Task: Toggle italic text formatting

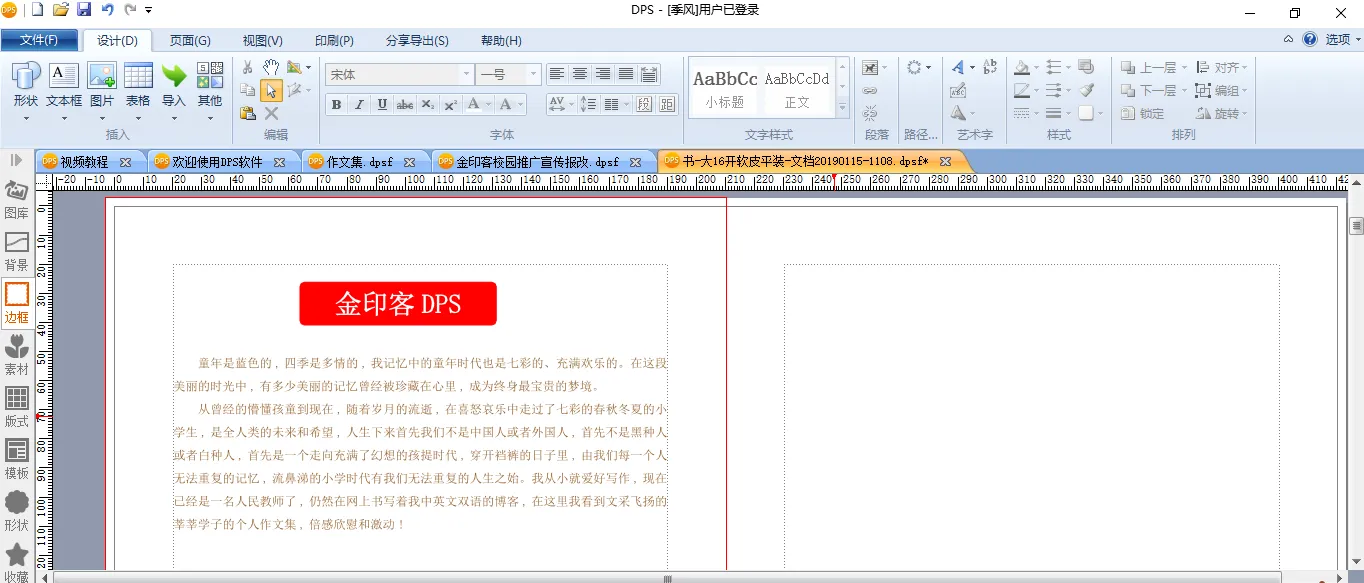Action: coord(359,104)
